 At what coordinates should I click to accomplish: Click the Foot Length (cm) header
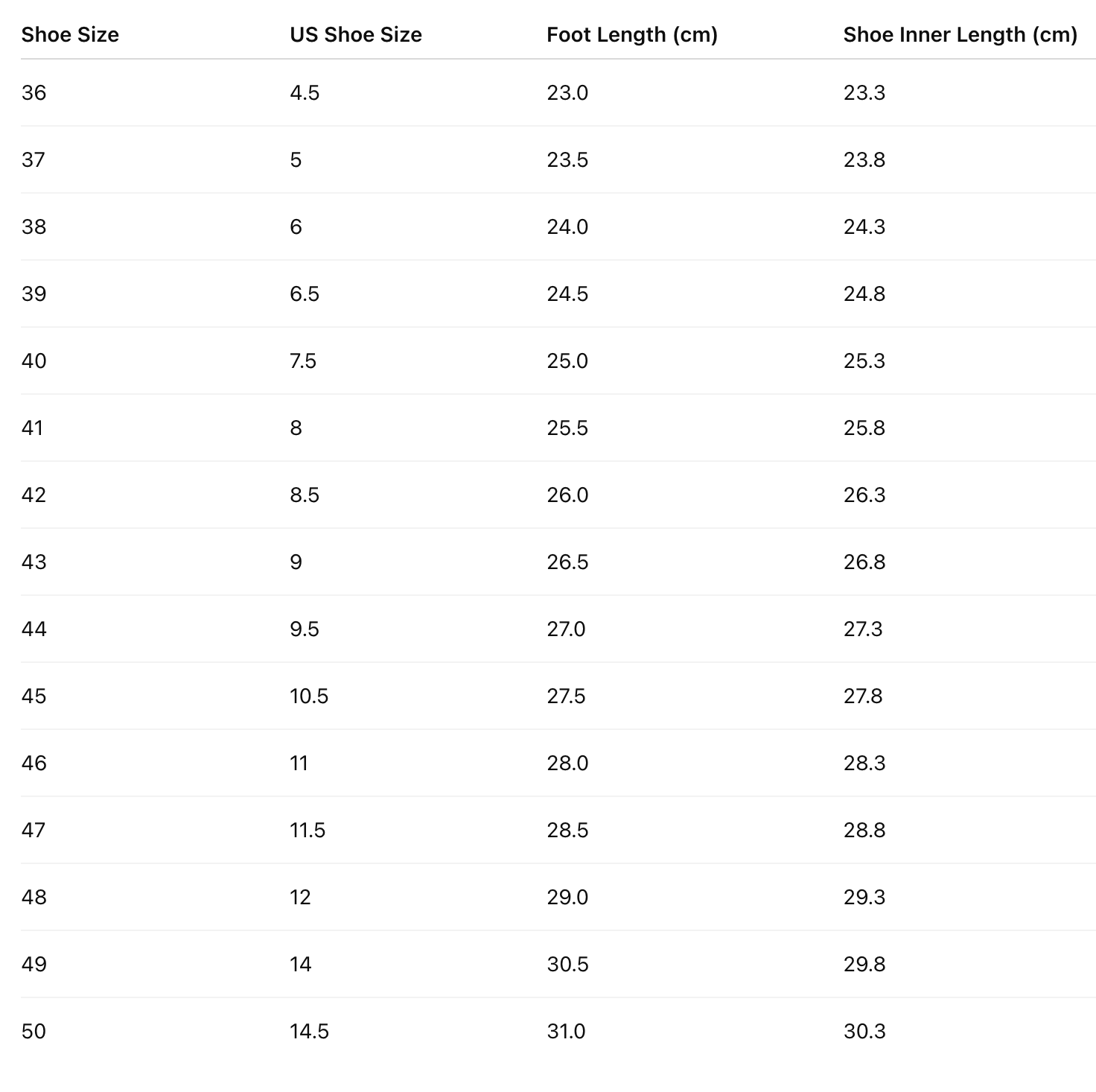(x=631, y=35)
